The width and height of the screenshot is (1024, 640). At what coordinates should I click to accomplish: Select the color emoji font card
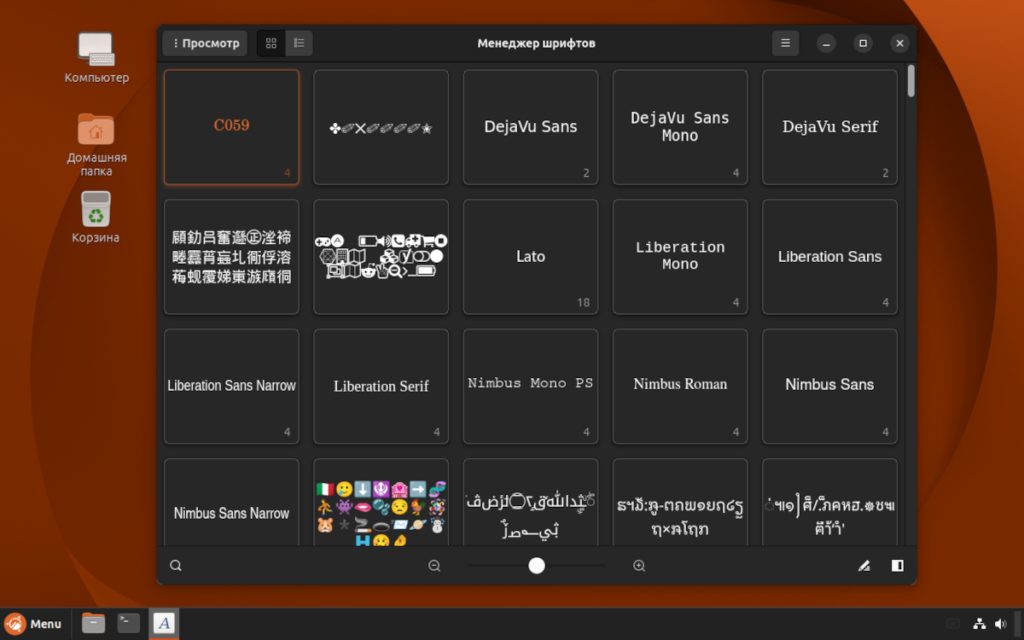click(x=381, y=502)
